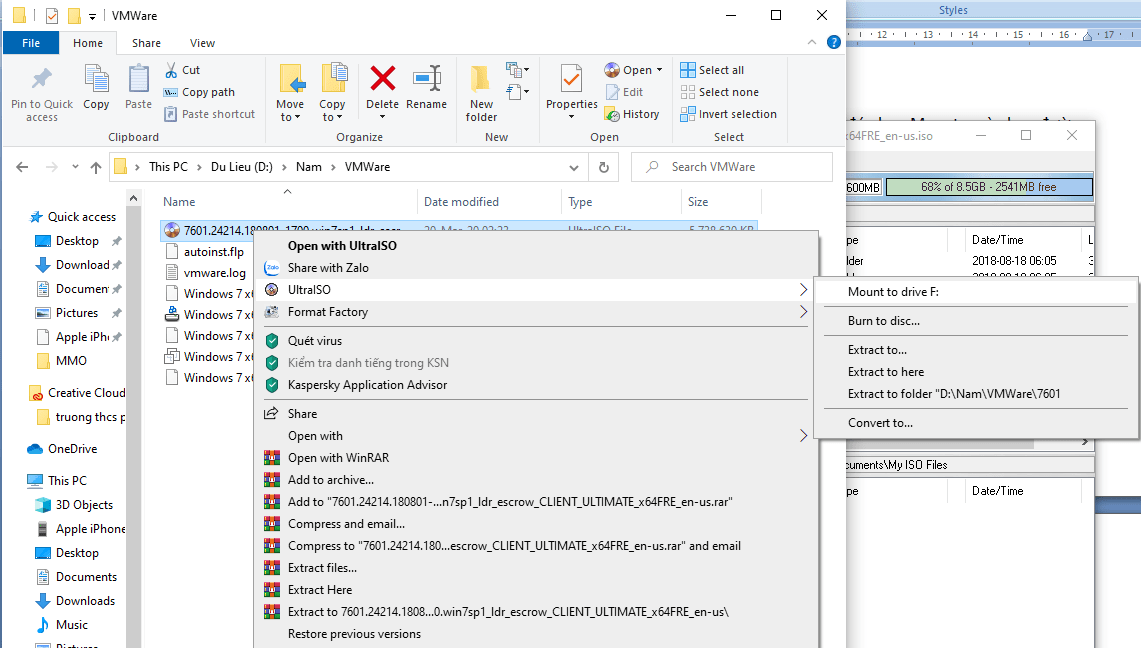1141x648 pixels.
Task: Click the Back navigation arrow
Action: tap(23, 167)
